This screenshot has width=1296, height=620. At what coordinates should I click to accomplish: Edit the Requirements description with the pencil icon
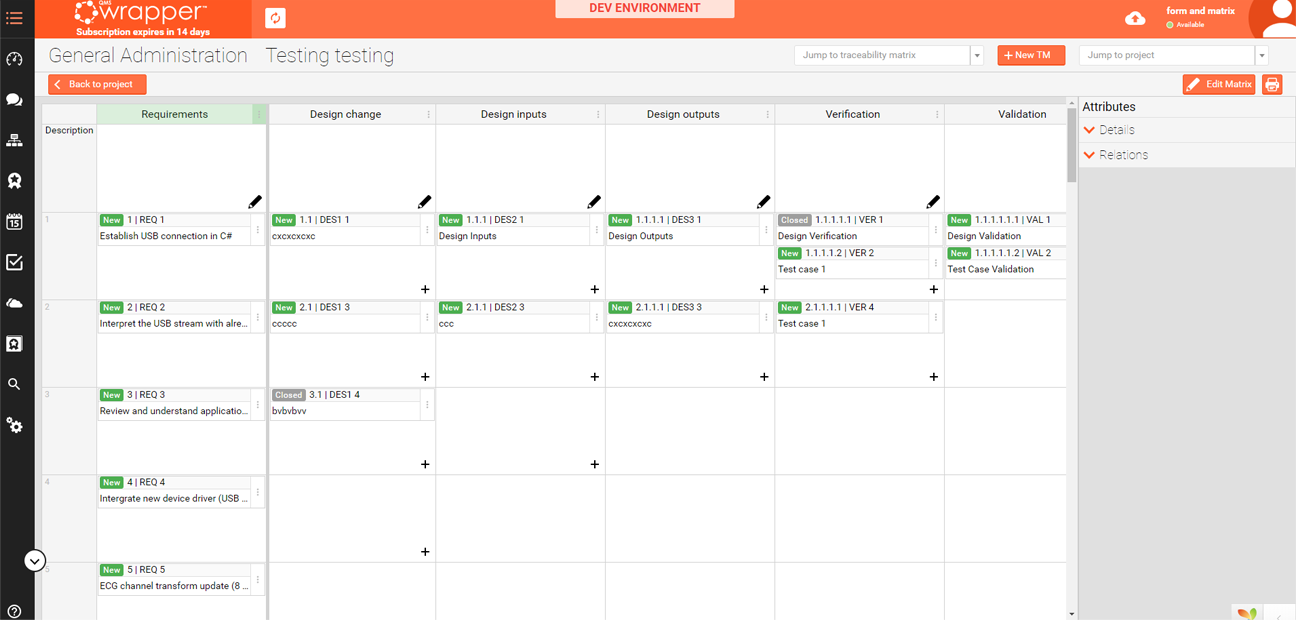pyautogui.click(x=255, y=201)
